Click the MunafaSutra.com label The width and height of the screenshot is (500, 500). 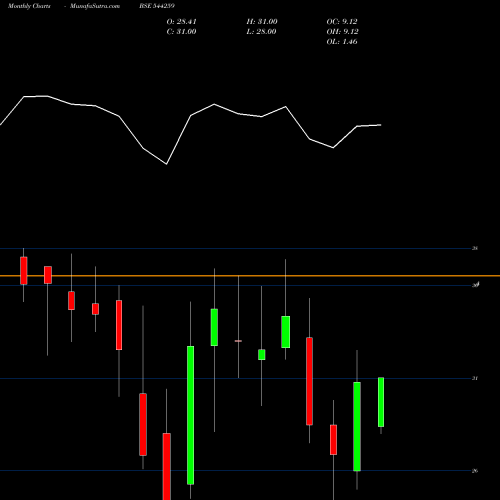point(95,6)
